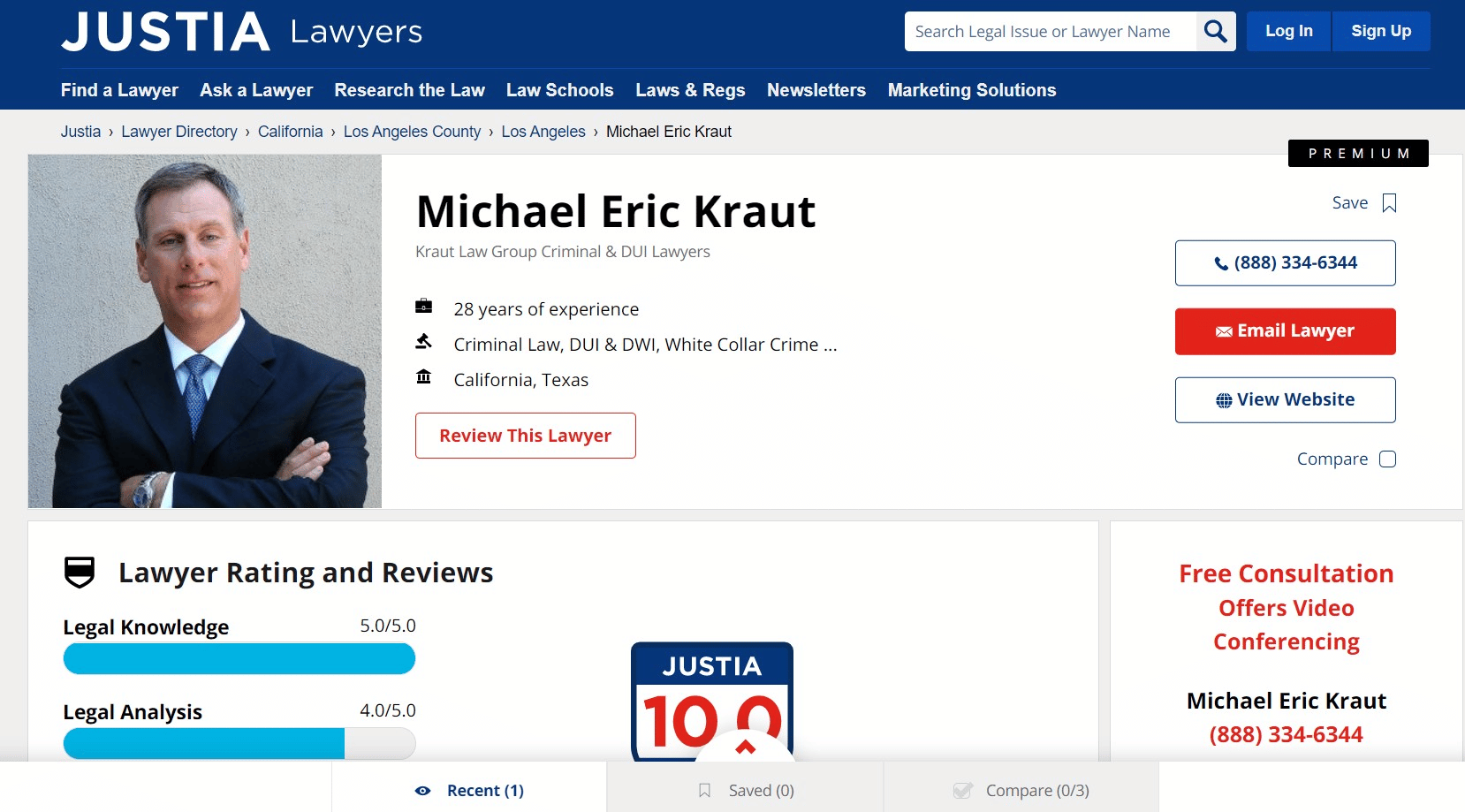1465x812 pixels.
Task: Click the Save link text
Action: (x=1350, y=203)
